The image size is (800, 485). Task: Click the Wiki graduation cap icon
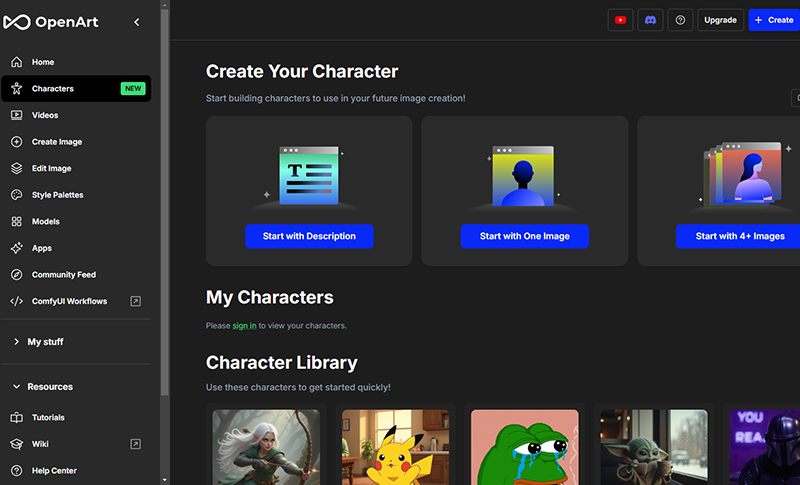pyautogui.click(x=17, y=444)
